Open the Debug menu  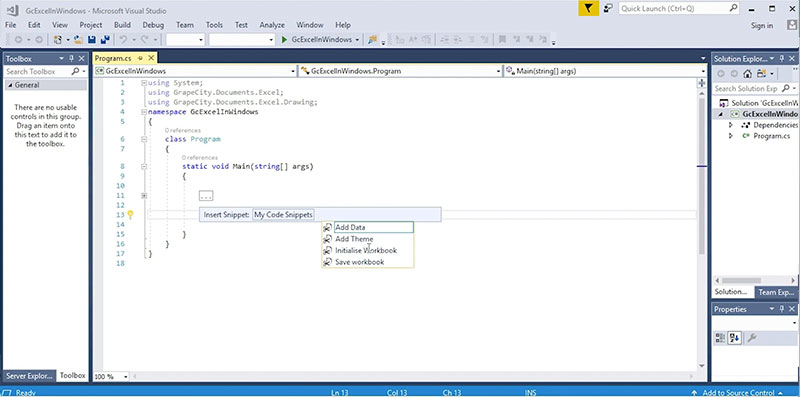(153, 25)
